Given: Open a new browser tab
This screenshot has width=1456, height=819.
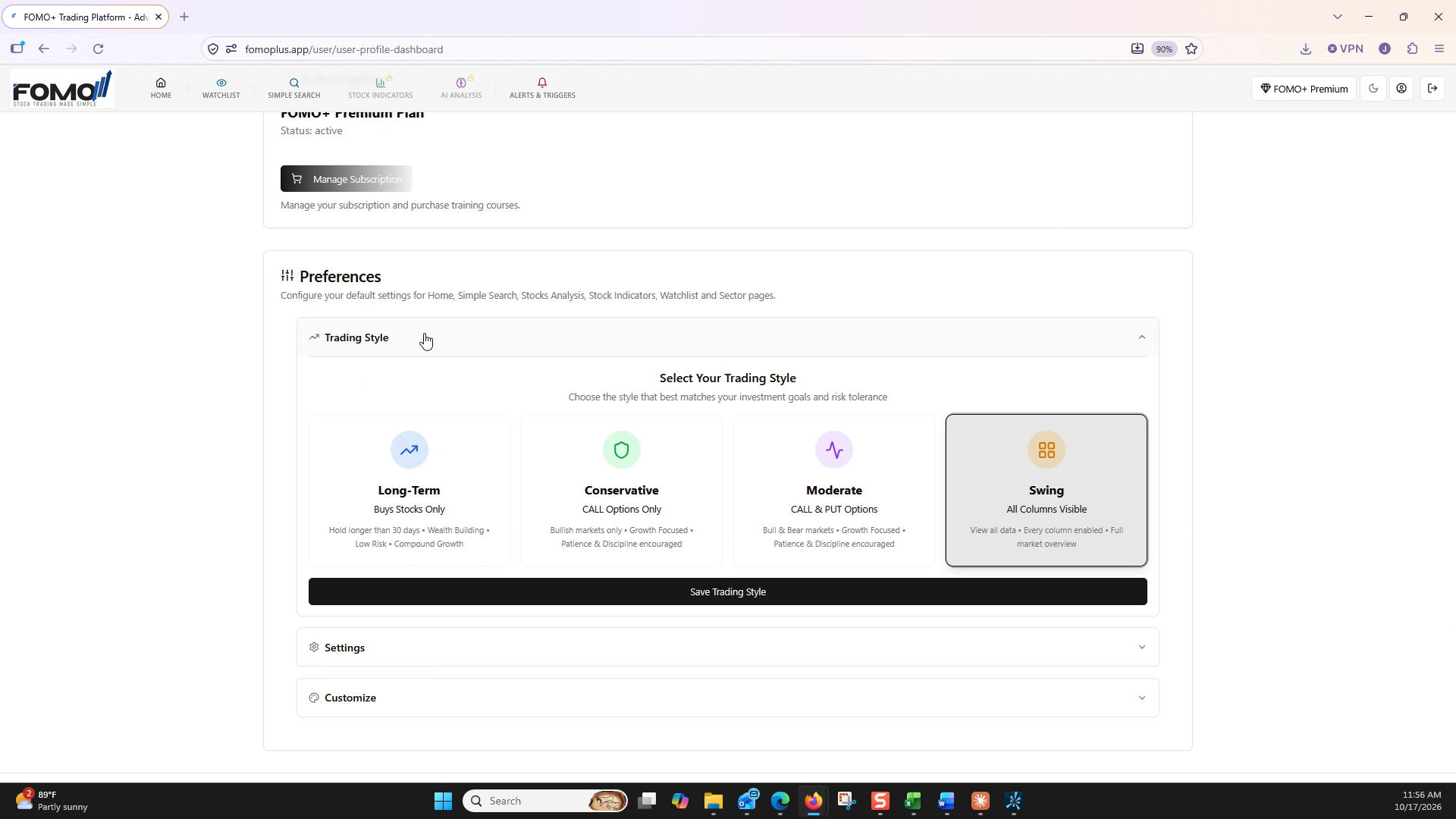Looking at the screenshot, I should tap(184, 17).
